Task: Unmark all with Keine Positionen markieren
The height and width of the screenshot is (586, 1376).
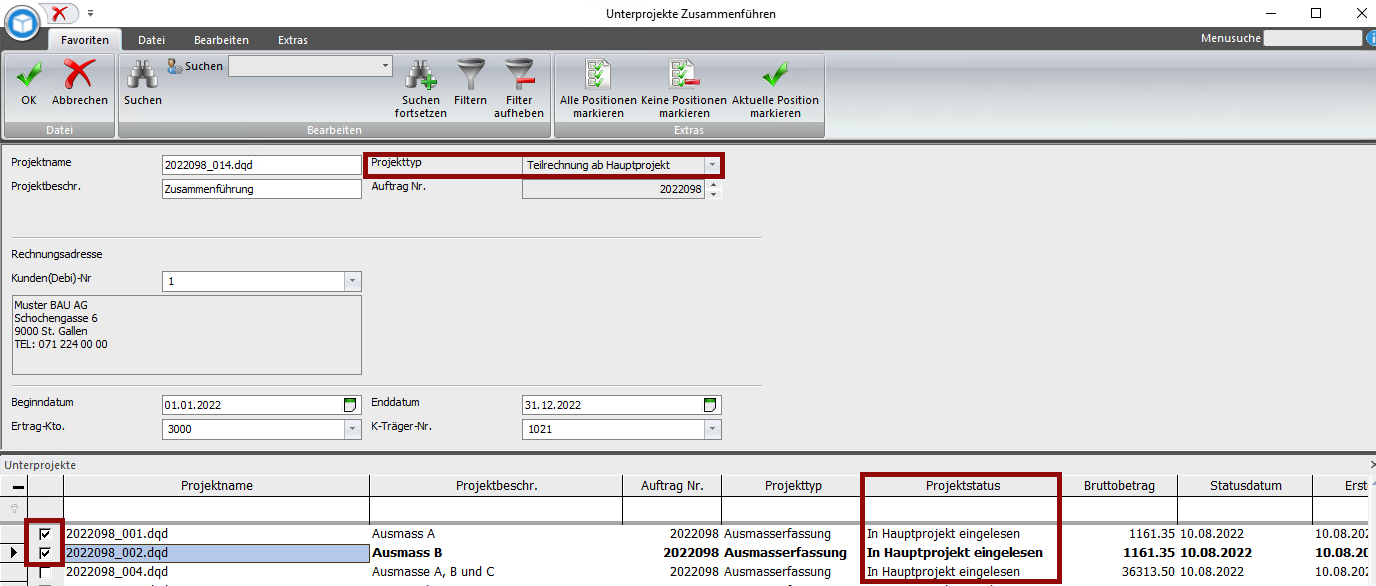Action: (684, 75)
